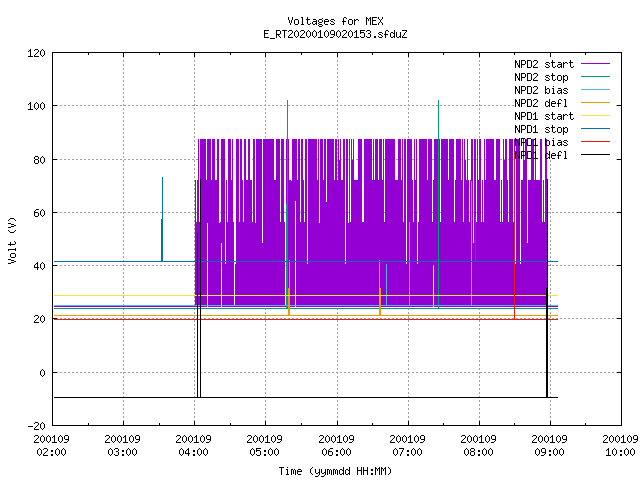Click the 'NPD1 start' legend label
Viewport: 640px width, 480px height.
pyautogui.click(x=544, y=116)
